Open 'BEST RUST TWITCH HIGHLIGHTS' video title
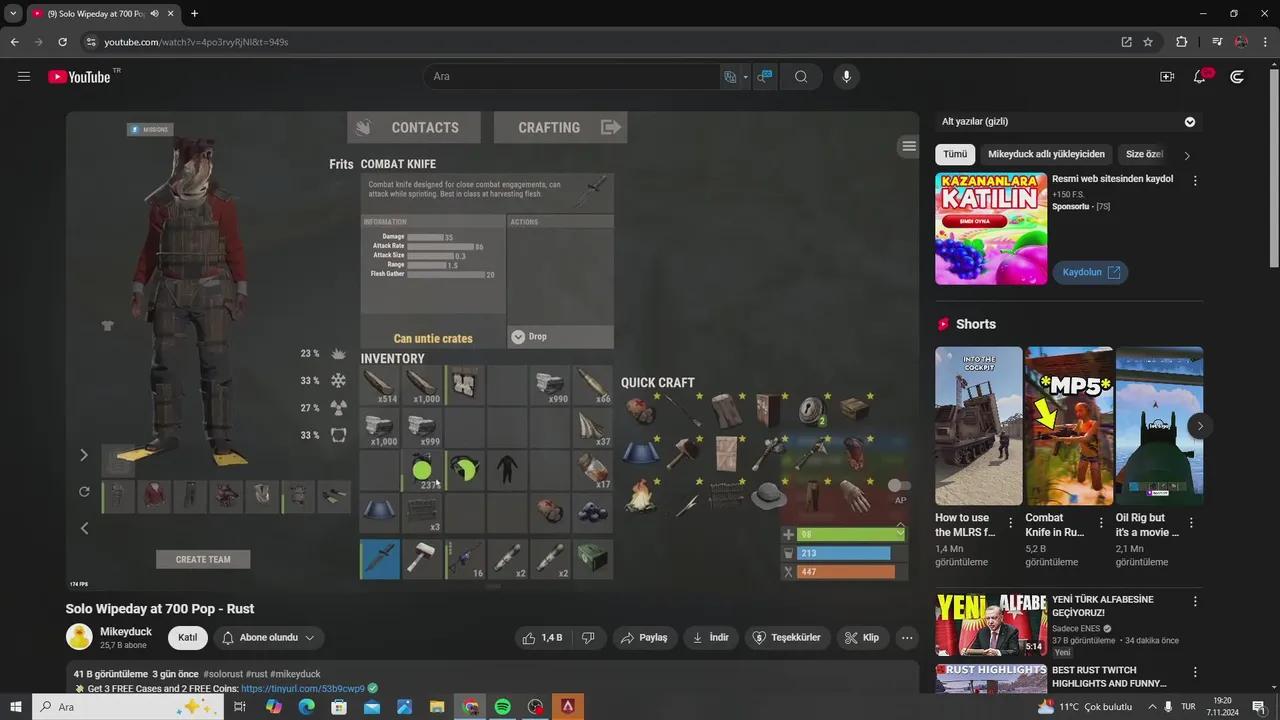 1109,677
